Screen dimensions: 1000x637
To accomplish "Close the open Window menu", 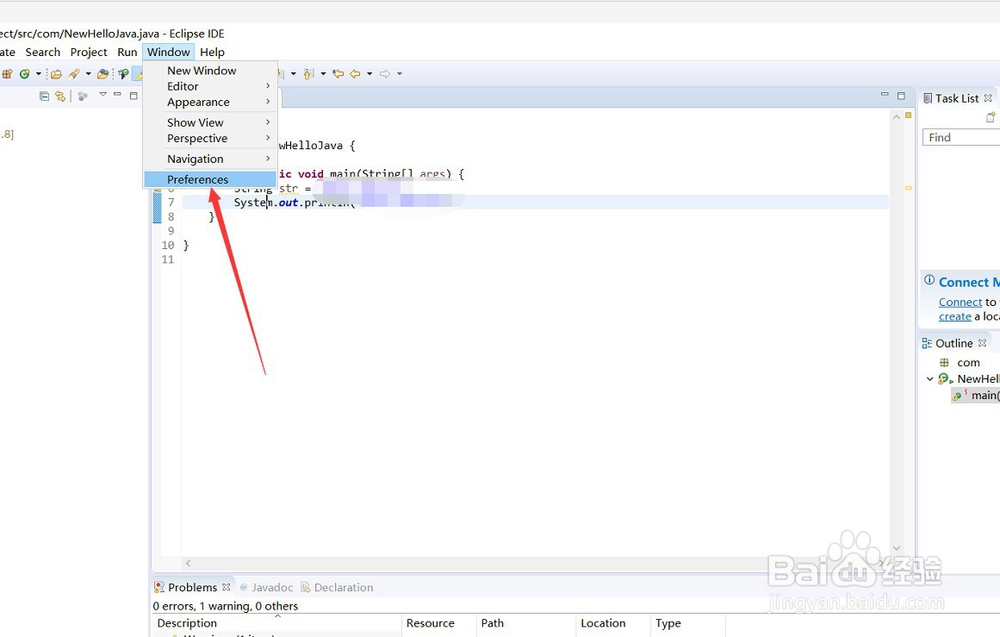I will click(168, 52).
